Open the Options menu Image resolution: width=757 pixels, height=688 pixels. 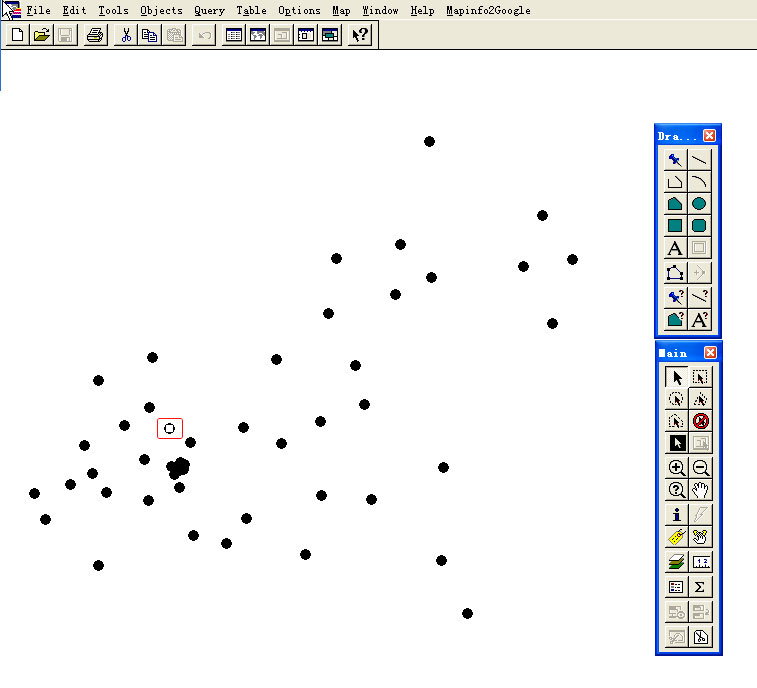point(299,10)
